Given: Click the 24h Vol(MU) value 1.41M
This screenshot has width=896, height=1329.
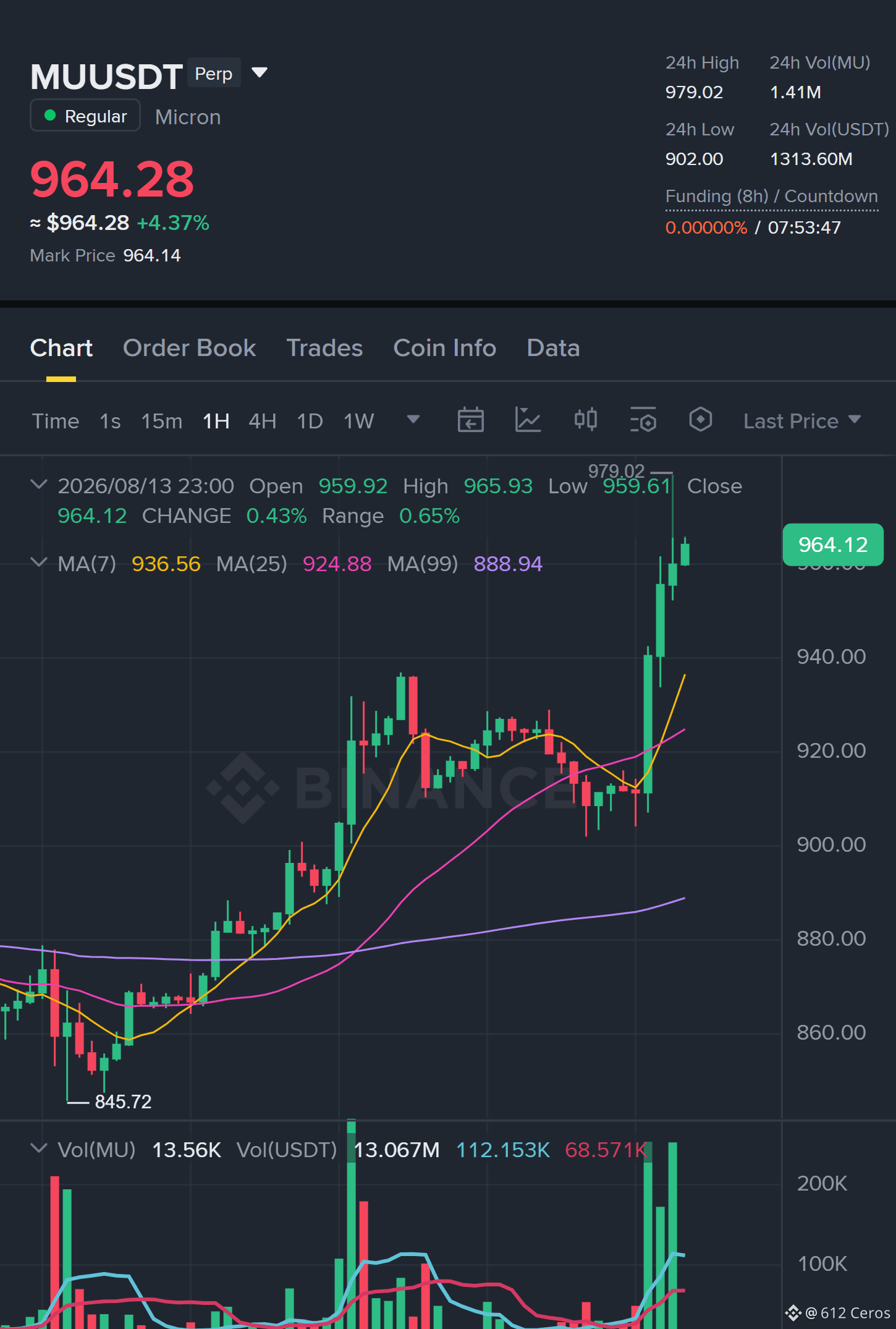Looking at the screenshot, I should click(x=795, y=92).
